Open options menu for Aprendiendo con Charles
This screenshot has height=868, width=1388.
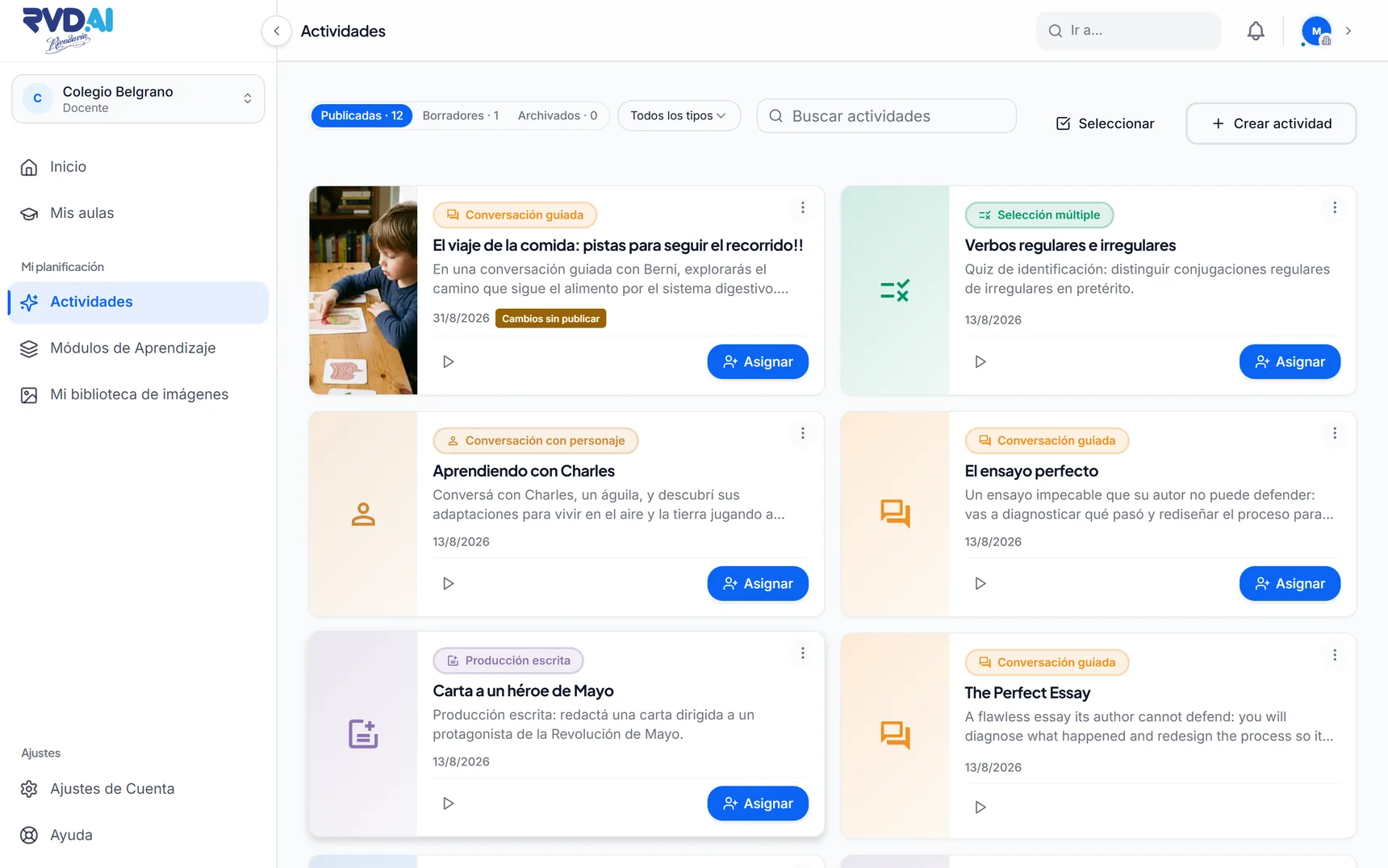[x=802, y=433]
